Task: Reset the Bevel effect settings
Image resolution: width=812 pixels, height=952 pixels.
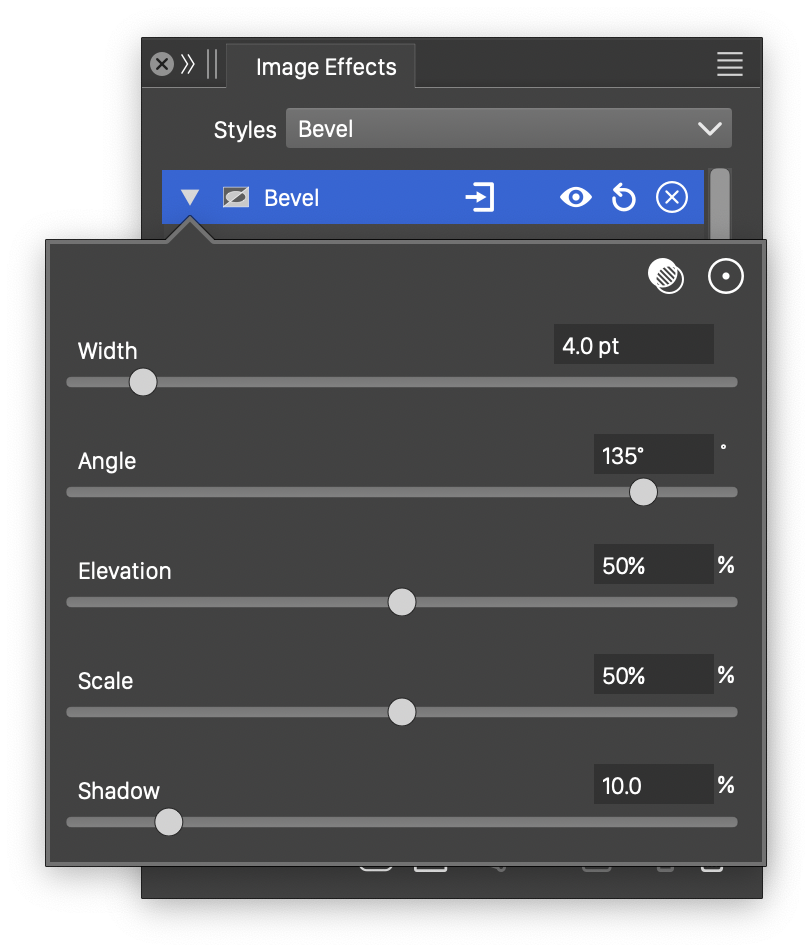Action: pyautogui.click(x=623, y=198)
